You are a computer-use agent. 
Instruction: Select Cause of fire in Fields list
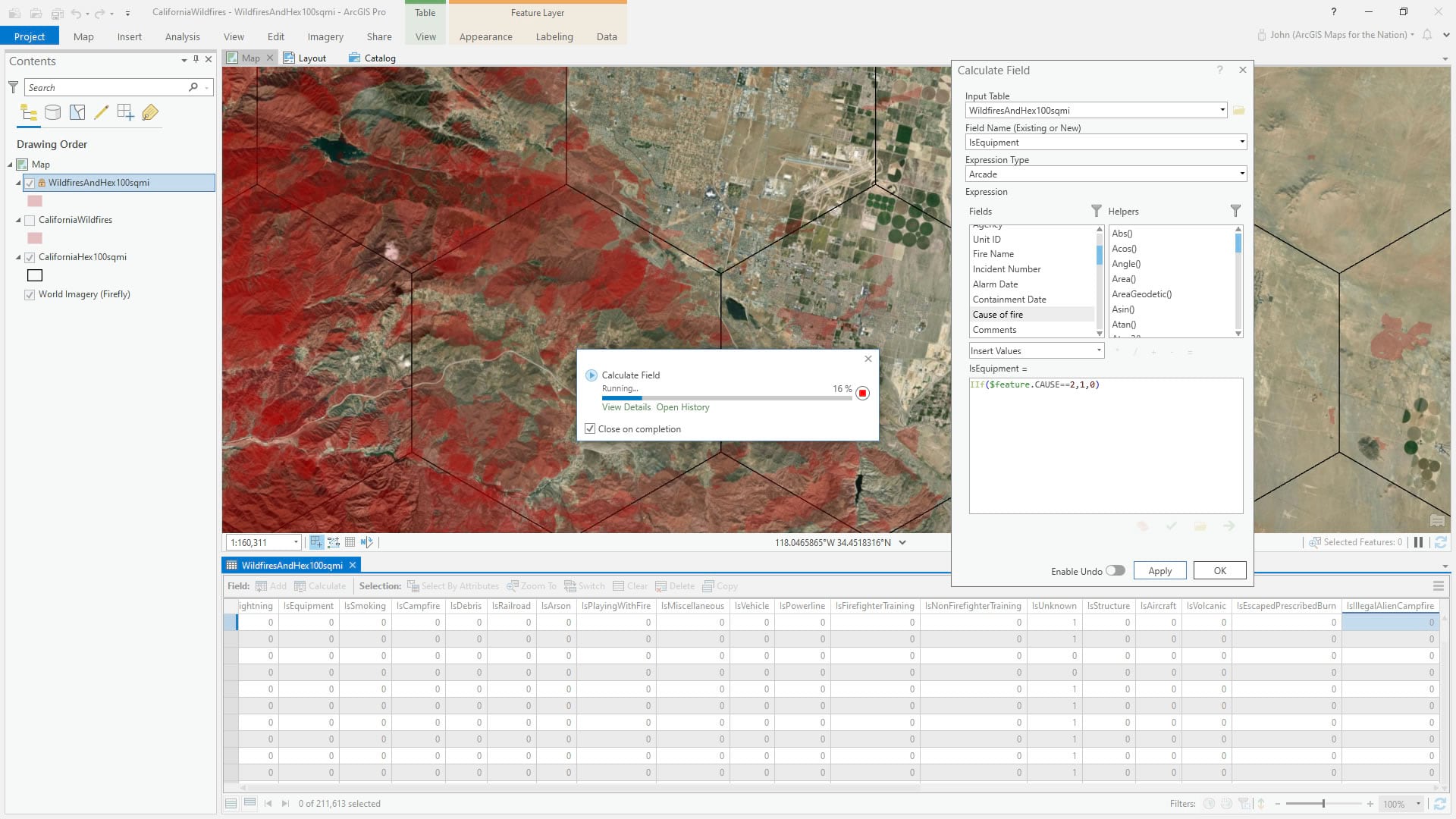pyautogui.click(x=1032, y=314)
